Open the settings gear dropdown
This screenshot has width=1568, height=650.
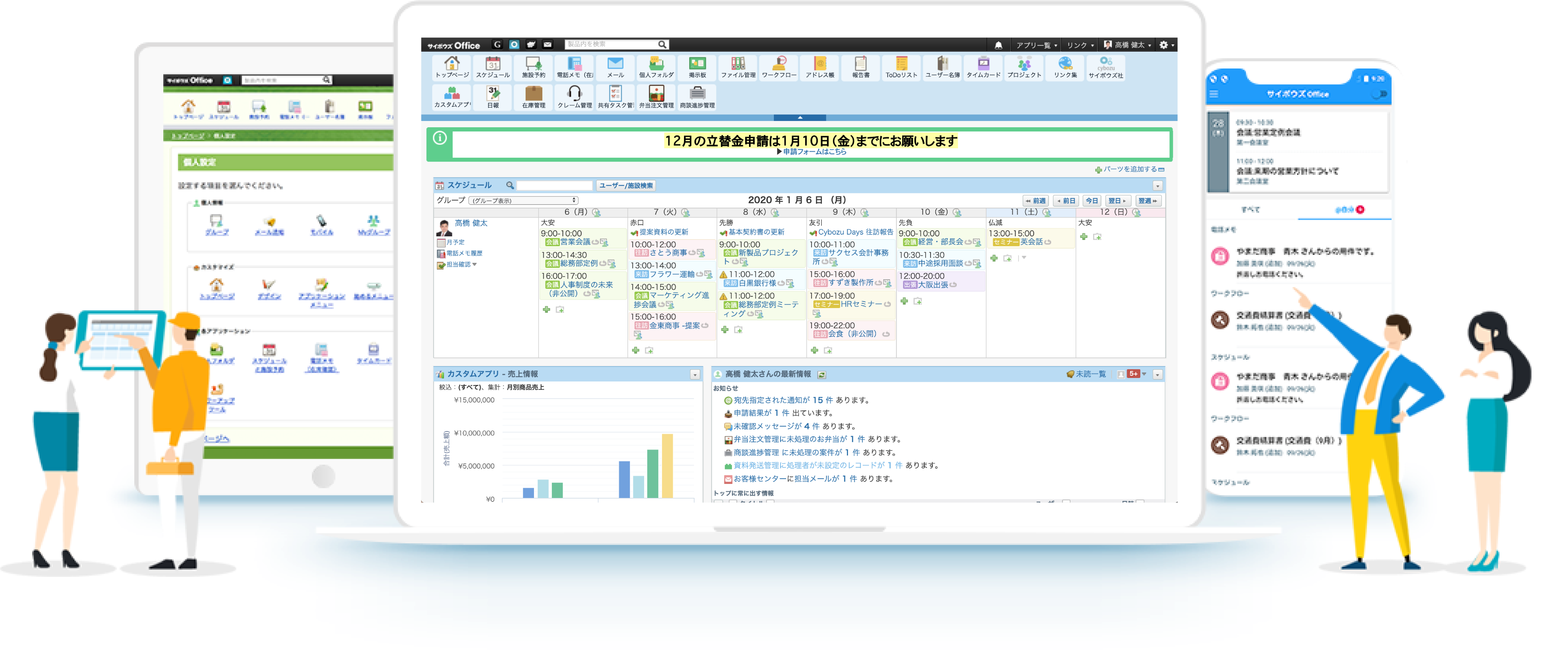[x=1166, y=45]
